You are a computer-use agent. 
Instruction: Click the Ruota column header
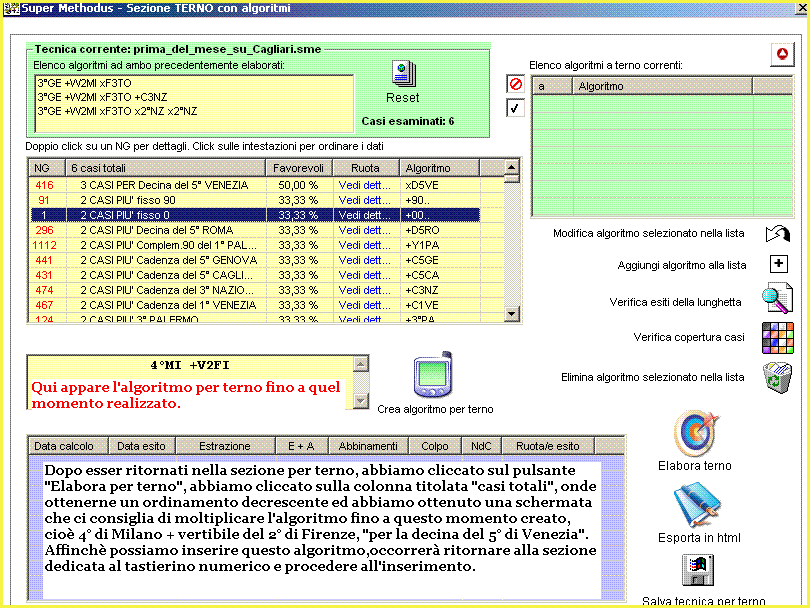pyautogui.click(x=366, y=168)
